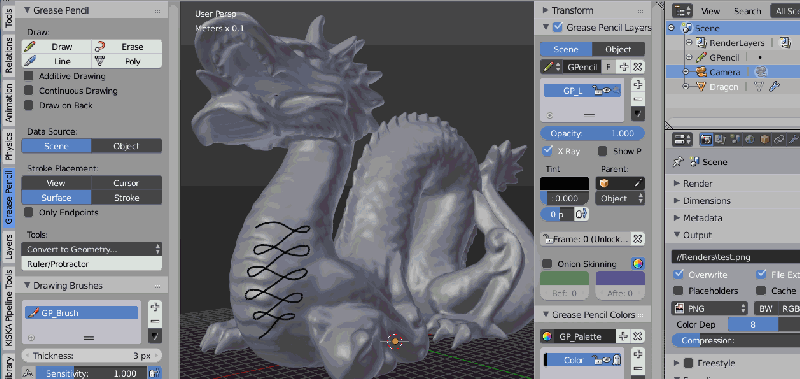Switch to the Animation sidebar tab
800x379 pixels.
point(8,102)
